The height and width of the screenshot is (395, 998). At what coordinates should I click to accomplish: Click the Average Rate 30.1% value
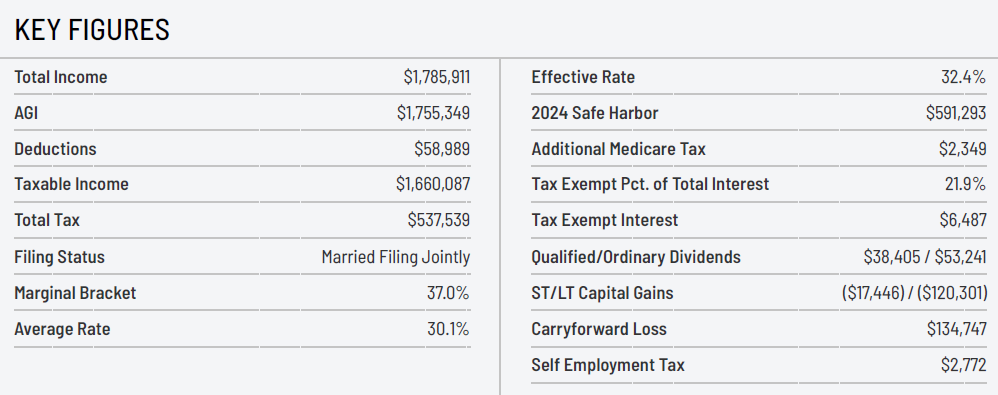[x=448, y=329]
